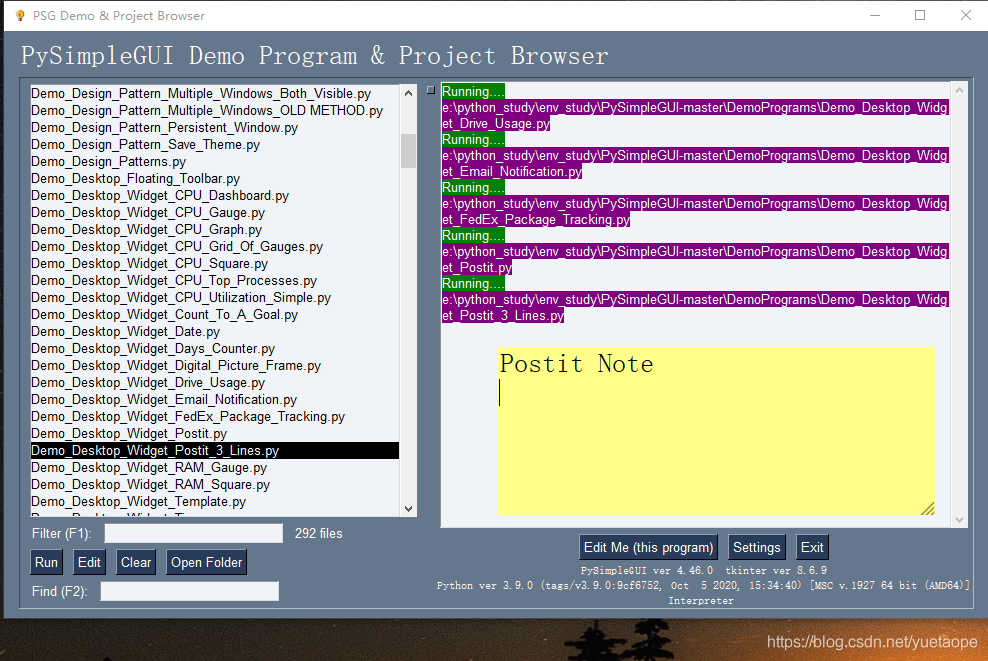Select Demo_Desktop_Widget_CPU_Dashboard.py
Screen dimensions: 988x661
tap(215, 195)
